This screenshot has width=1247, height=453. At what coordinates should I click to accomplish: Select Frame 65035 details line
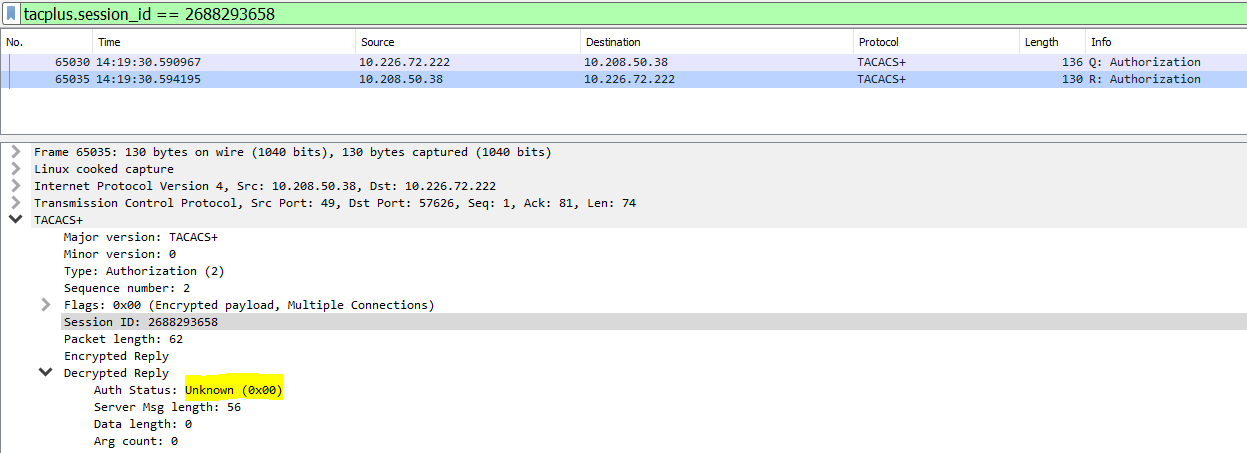[x=292, y=152]
